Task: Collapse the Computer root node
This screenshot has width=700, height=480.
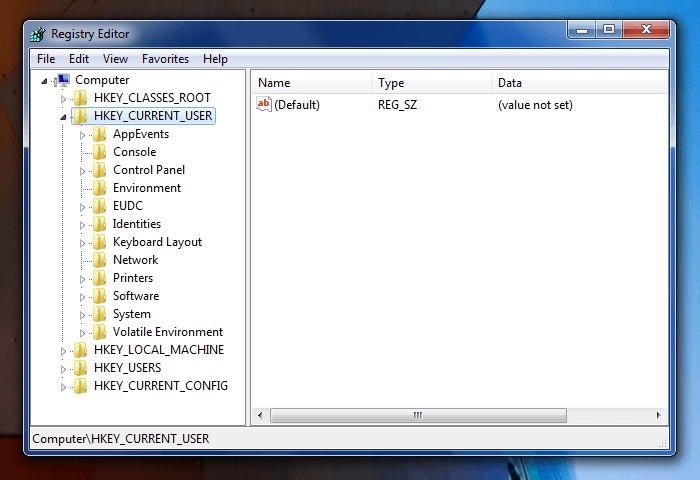Action: (44, 81)
